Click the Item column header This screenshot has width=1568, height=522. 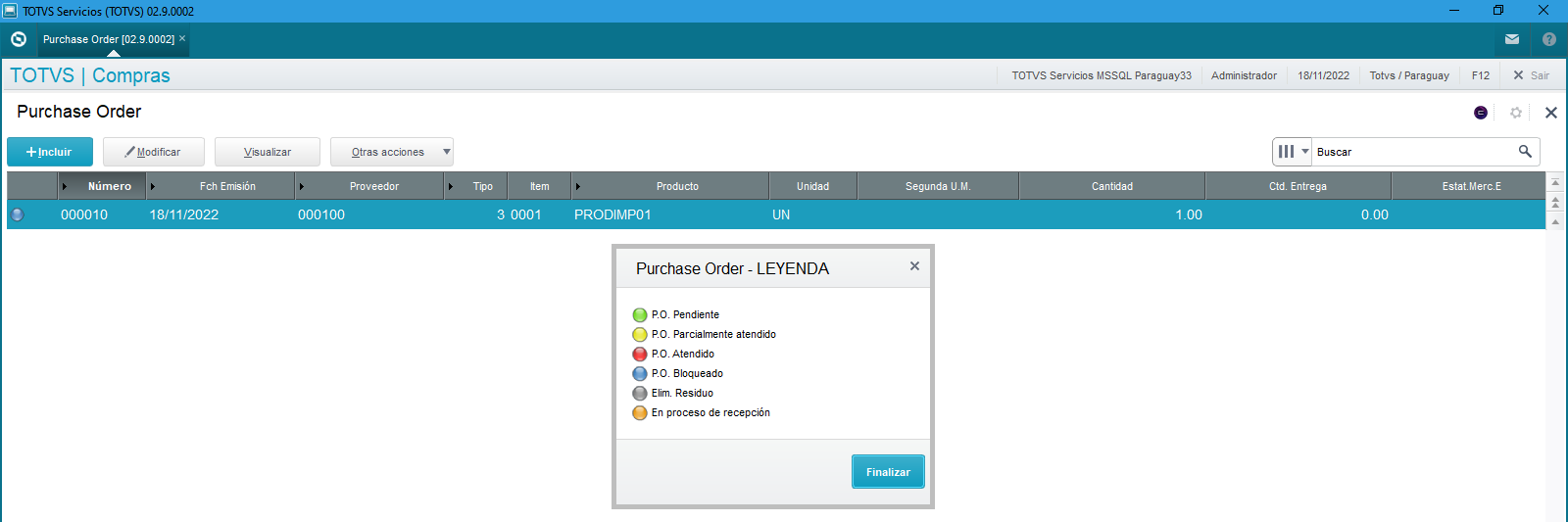tap(539, 186)
